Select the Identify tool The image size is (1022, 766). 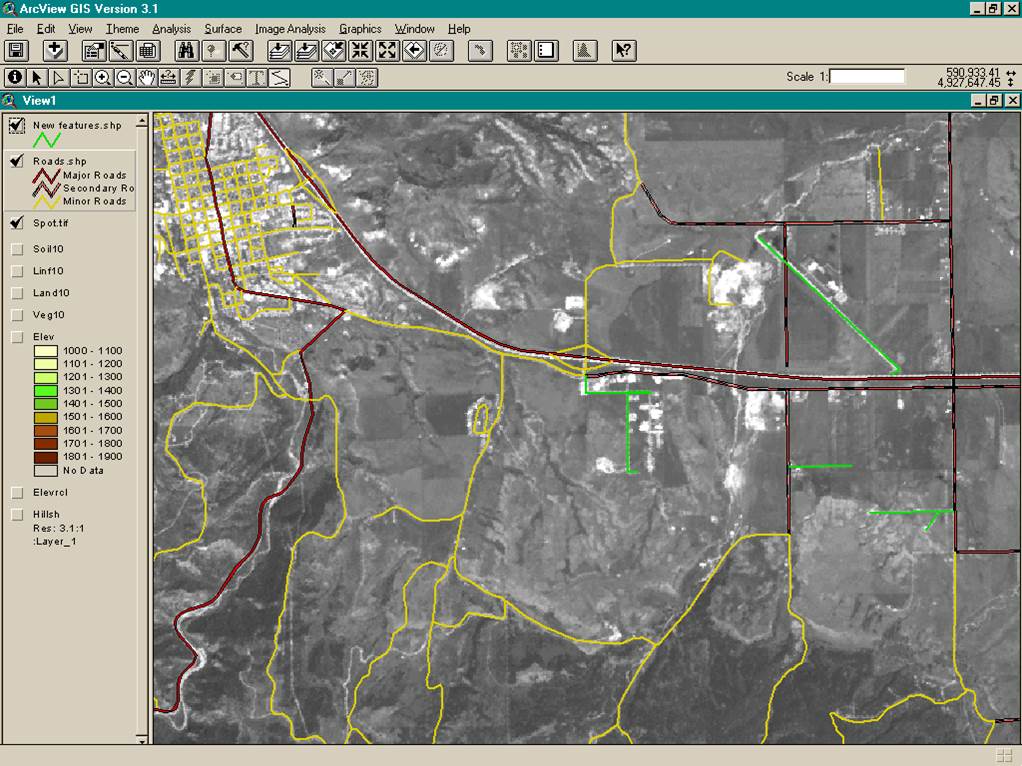pyautogui.click(x=14, y=77)
